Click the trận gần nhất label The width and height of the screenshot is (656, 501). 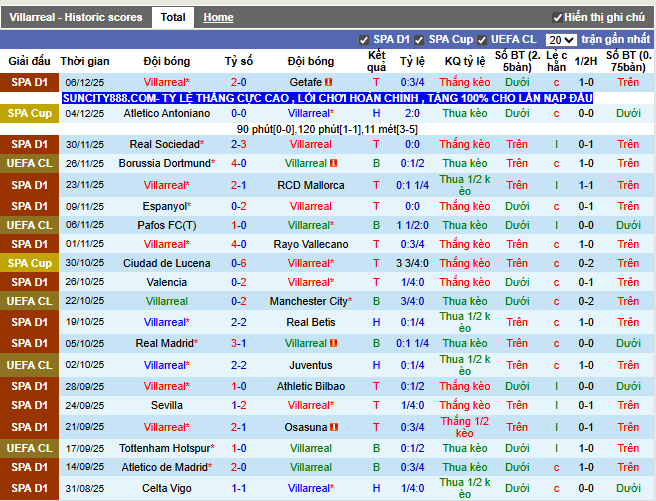tap(615, 39)
